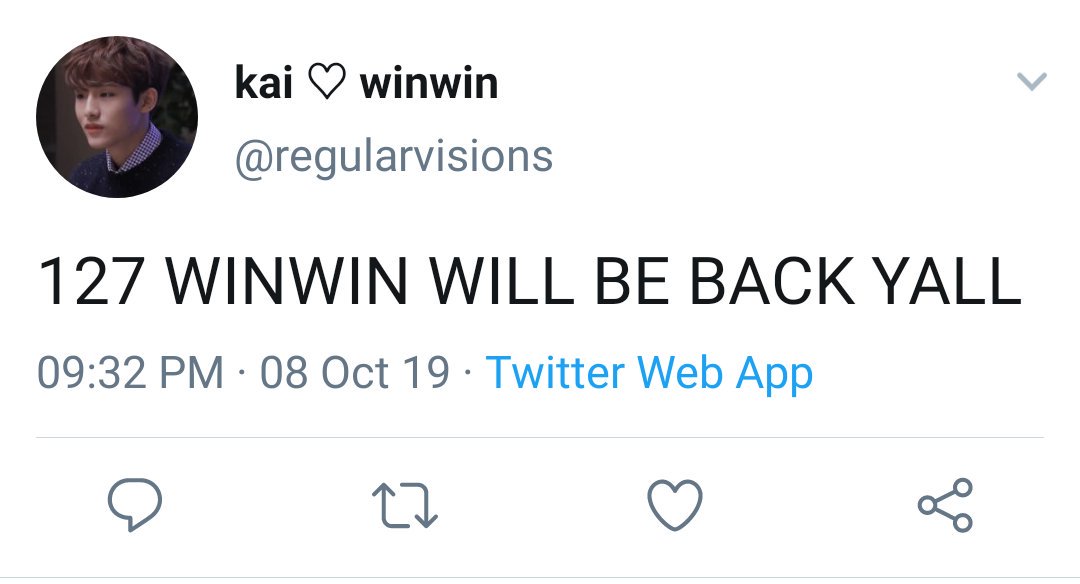Click the reply speech bubble icon
1080x584 pixels.
pos(135,504)
